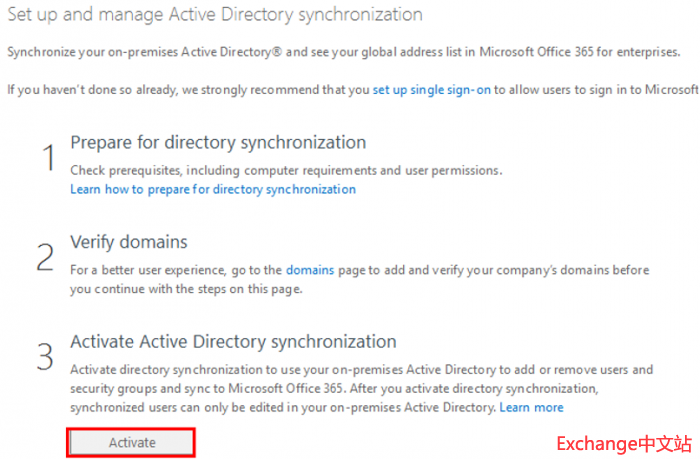700x459 pixels.
Task: Select 'Activate Active Directory synchronization' heading
Action: pyautogui.click(x=233, y=341)
